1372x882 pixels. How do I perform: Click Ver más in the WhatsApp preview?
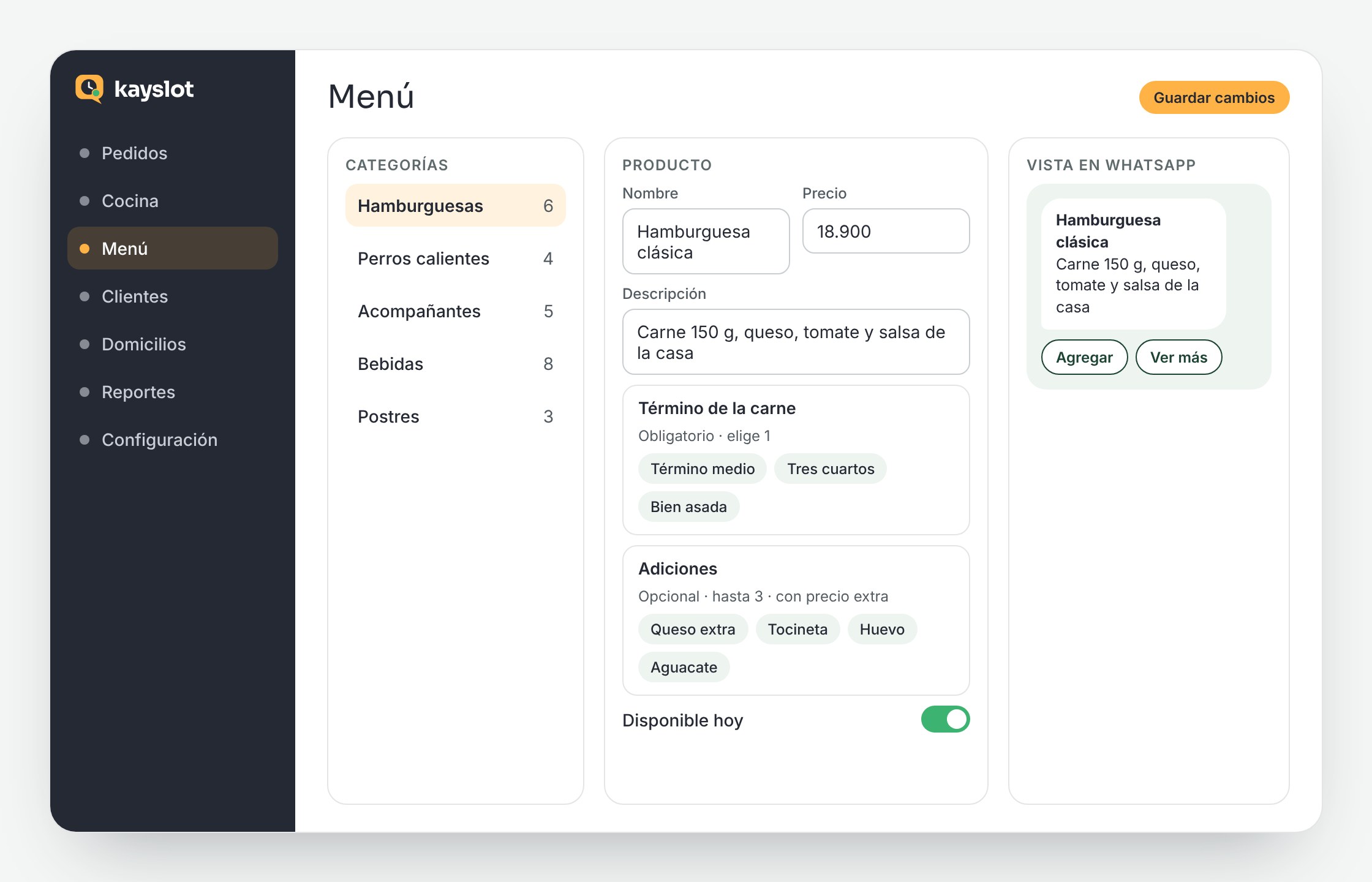pyautogui.click(x=1178, y=357)
